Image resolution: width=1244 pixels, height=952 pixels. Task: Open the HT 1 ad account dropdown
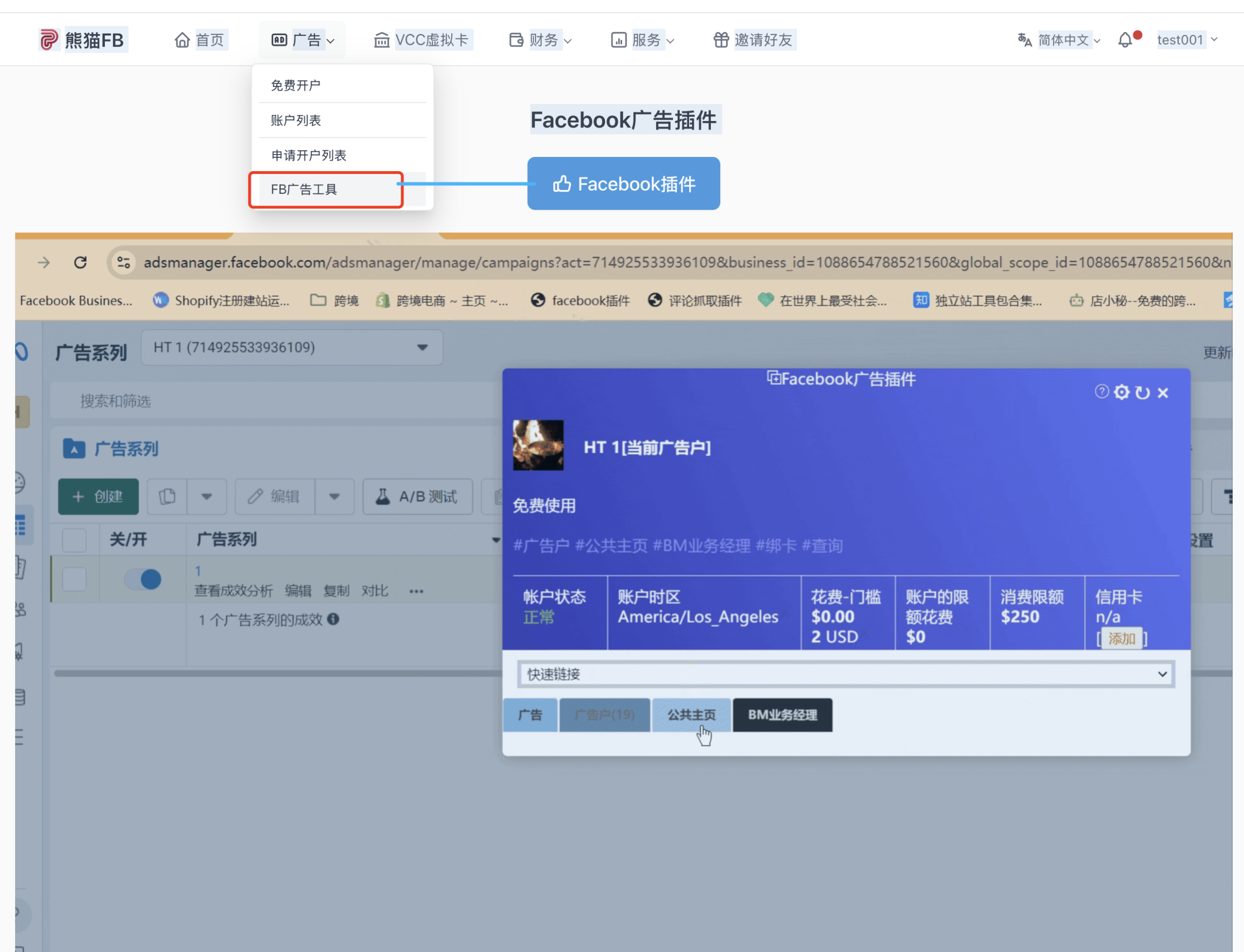pyautogui.click(x=292, y=347)
